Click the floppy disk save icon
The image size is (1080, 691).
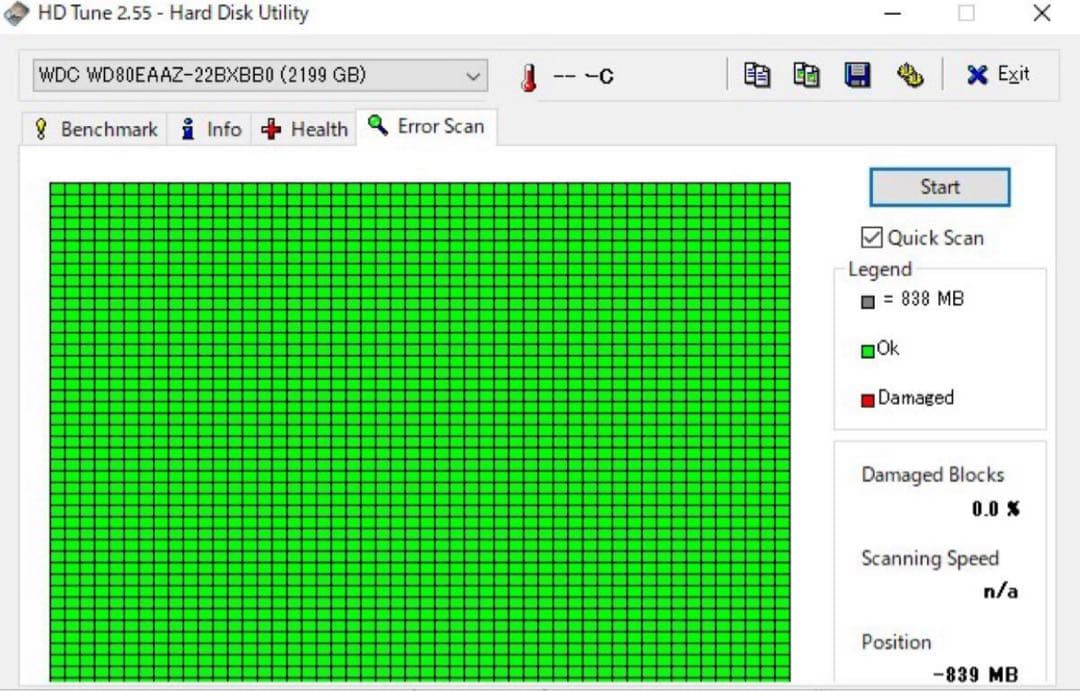click(x=857, y=75)
